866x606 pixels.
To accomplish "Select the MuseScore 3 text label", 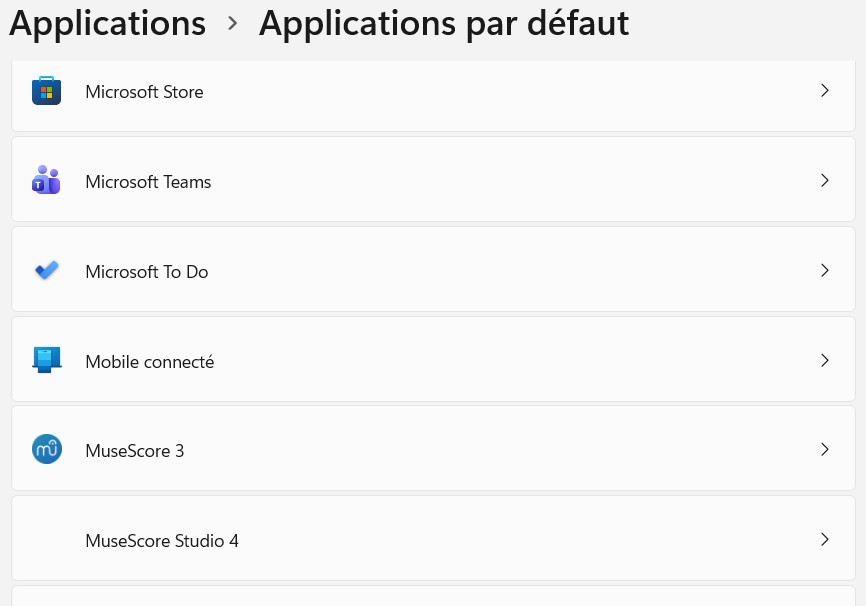I will [x=135, y=451].
